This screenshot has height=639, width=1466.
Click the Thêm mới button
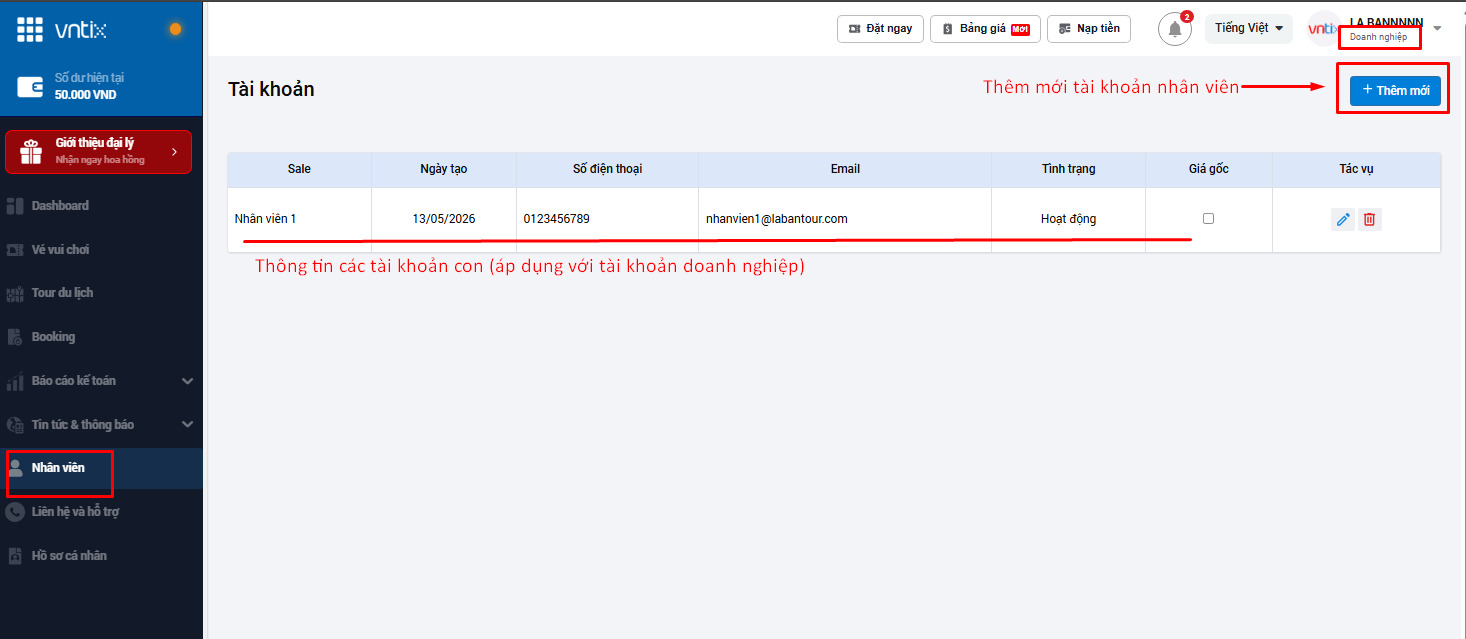pyautogui.click(x=1395, y=91)
